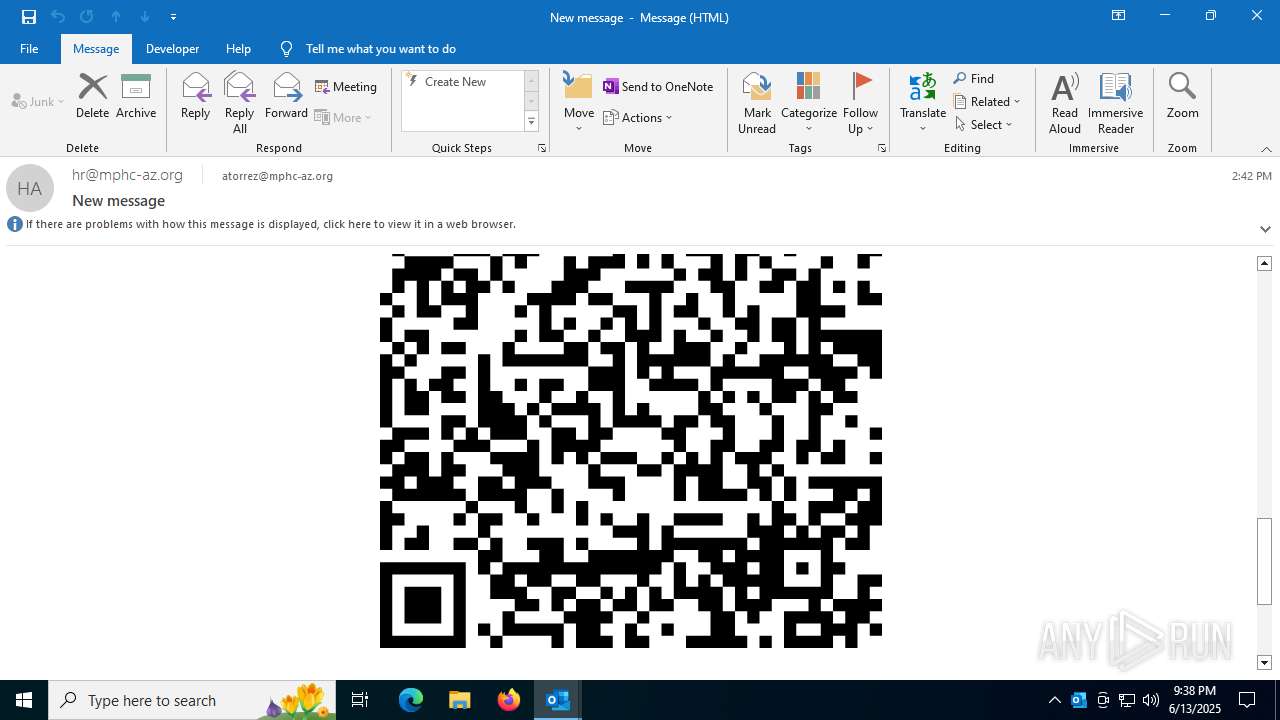Open the Related dropdown
The width and height of the screenshot is (1280, 720).
[987, 102]
